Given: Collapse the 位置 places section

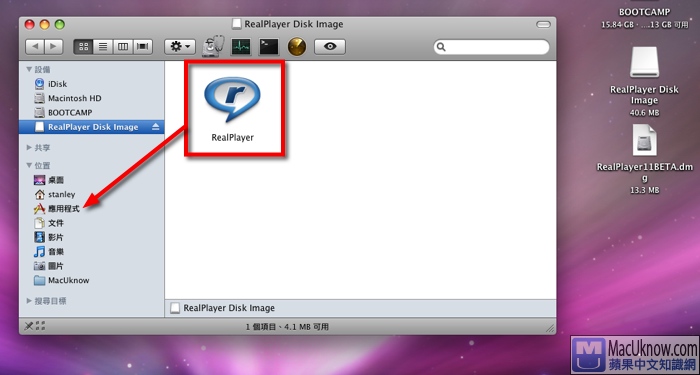Looking at the screenshot, I should [x=29, y=165].
